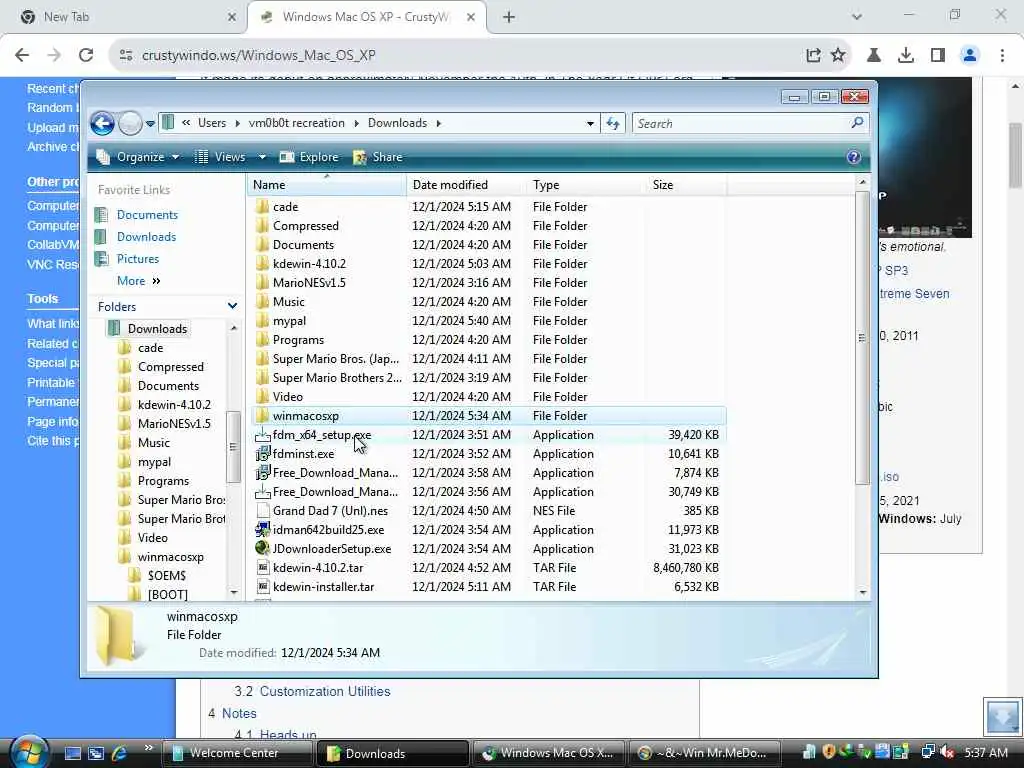The height and width of the screenshot is (768, 1024).
Task: Collapse the Folders pane chevron
Action: pyautogui.click(x=232, y=306)
